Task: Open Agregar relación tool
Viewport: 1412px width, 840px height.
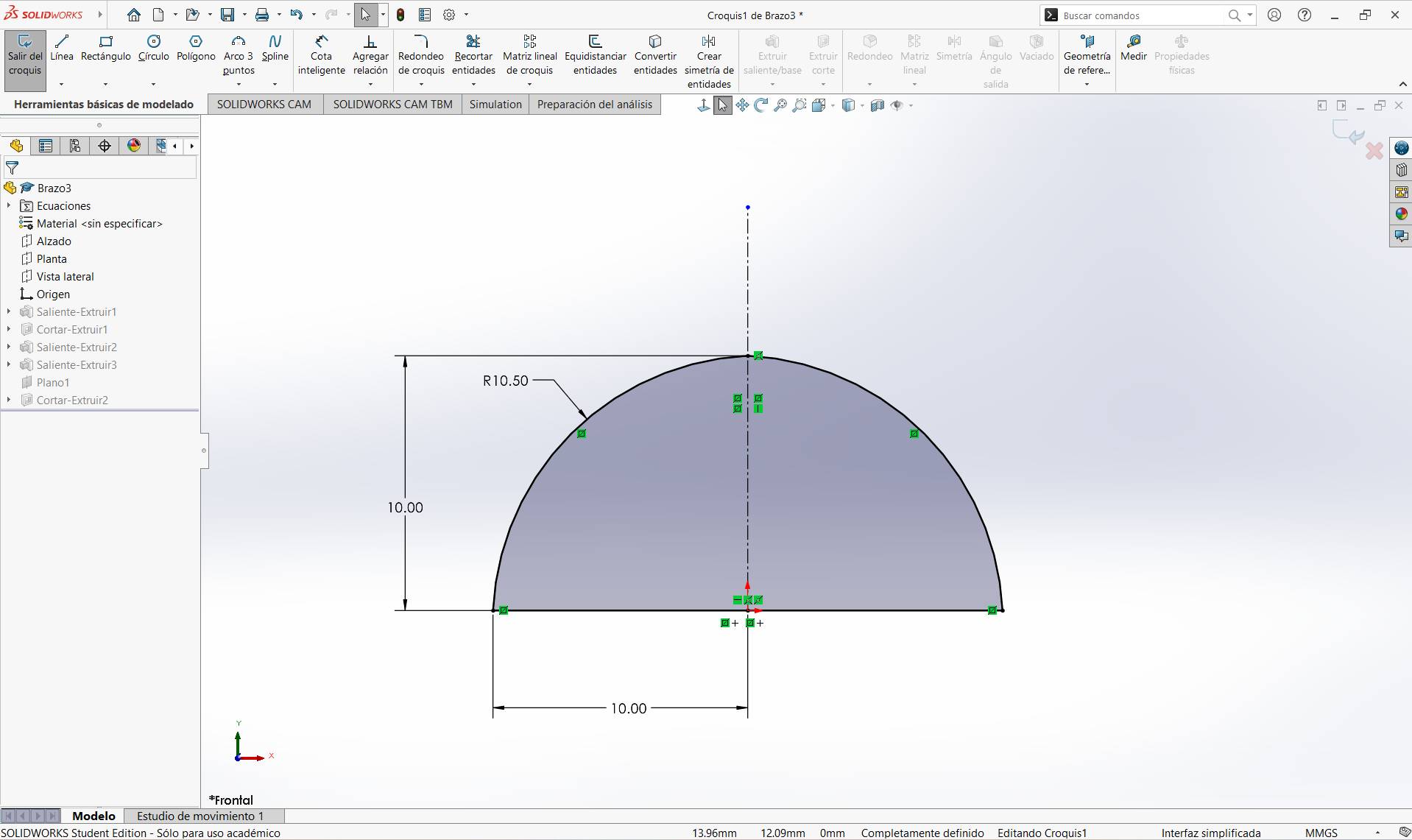Action: point(370,54)
